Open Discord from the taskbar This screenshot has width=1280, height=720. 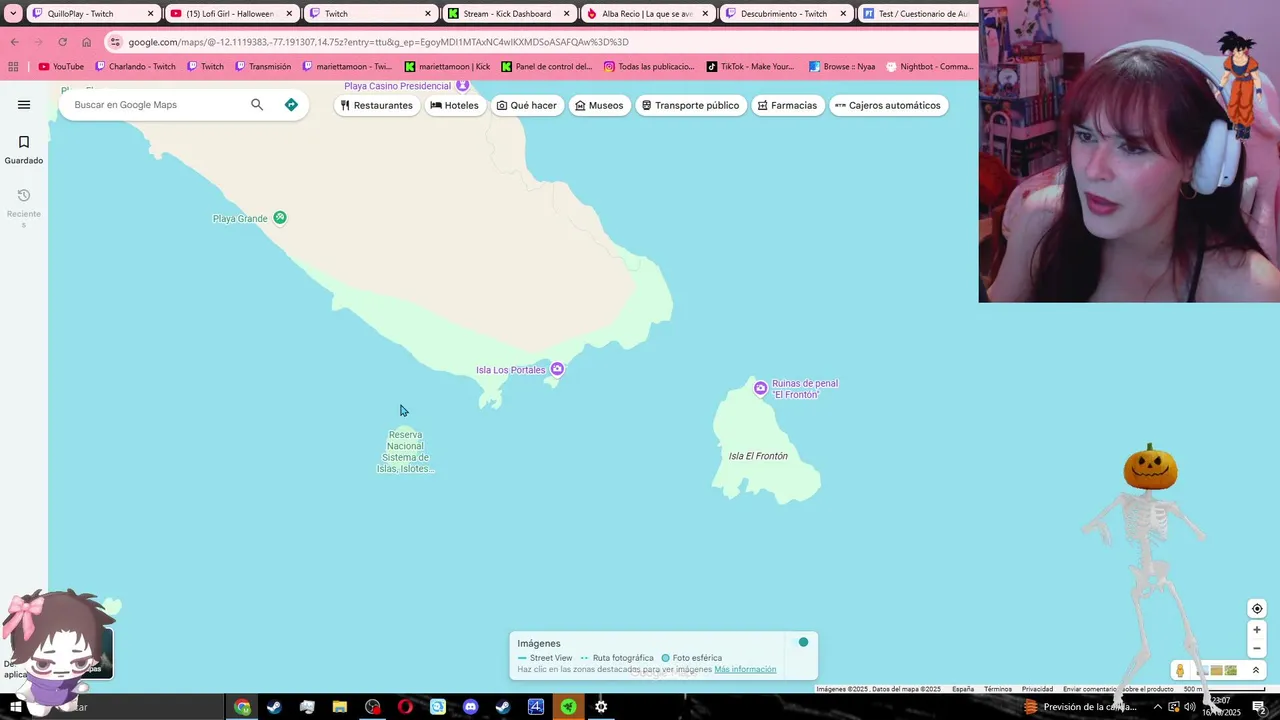coord(471,707)
